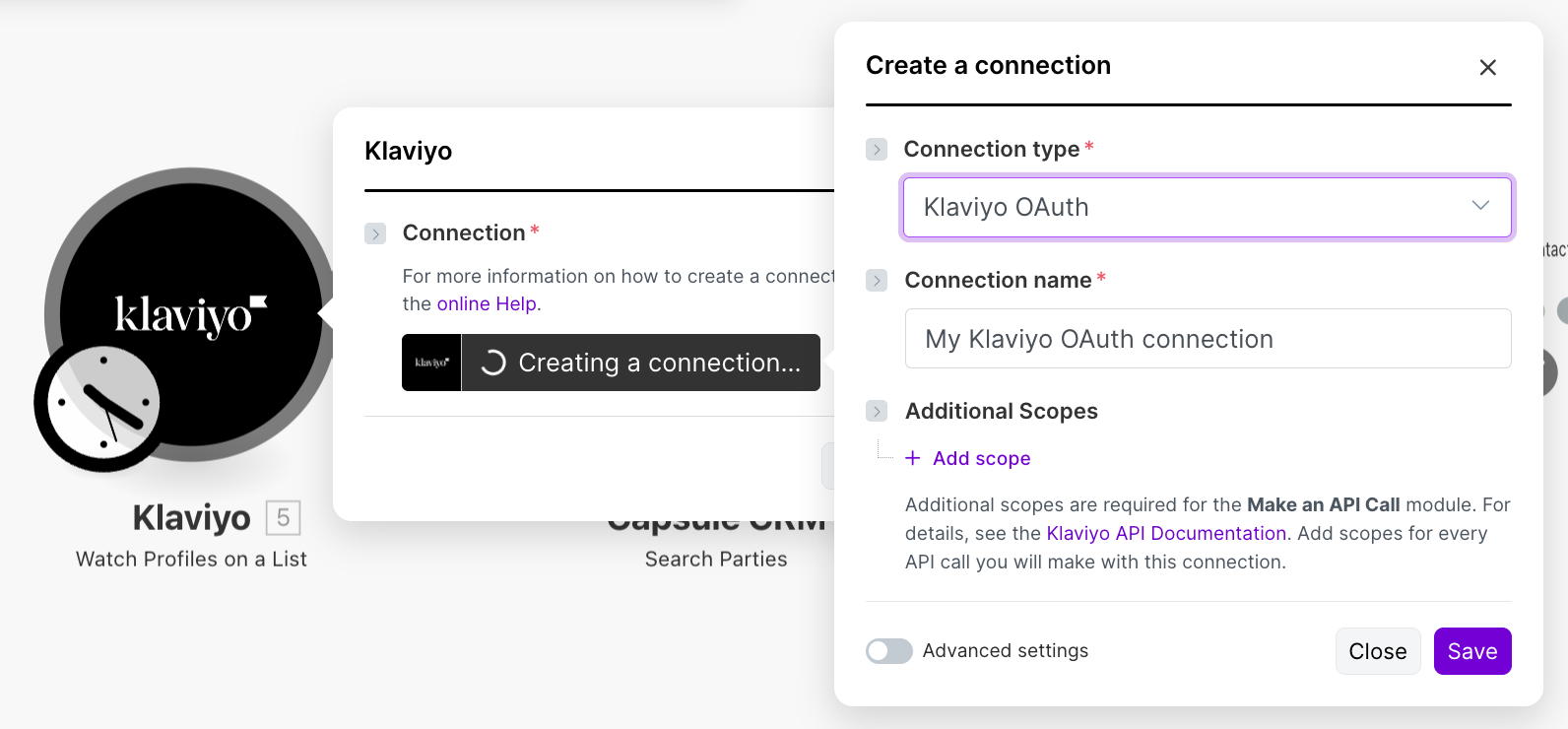Click the Klaviyo module circle icon
1568x729 pixels.
pyautogui.click(x=191, y=315)
